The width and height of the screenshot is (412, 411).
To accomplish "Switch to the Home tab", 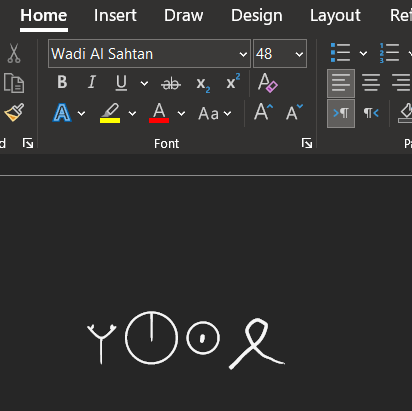I will click(x=44, y=16).
